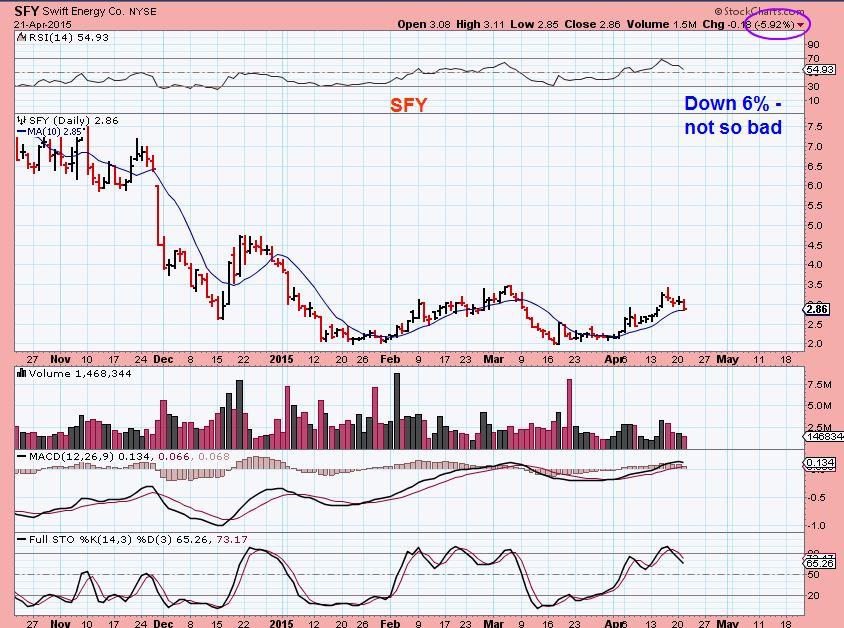Screen dimensions: 844x628
Task: Click the Swift Energy Co. company name
Action: [x=83, y=11]
